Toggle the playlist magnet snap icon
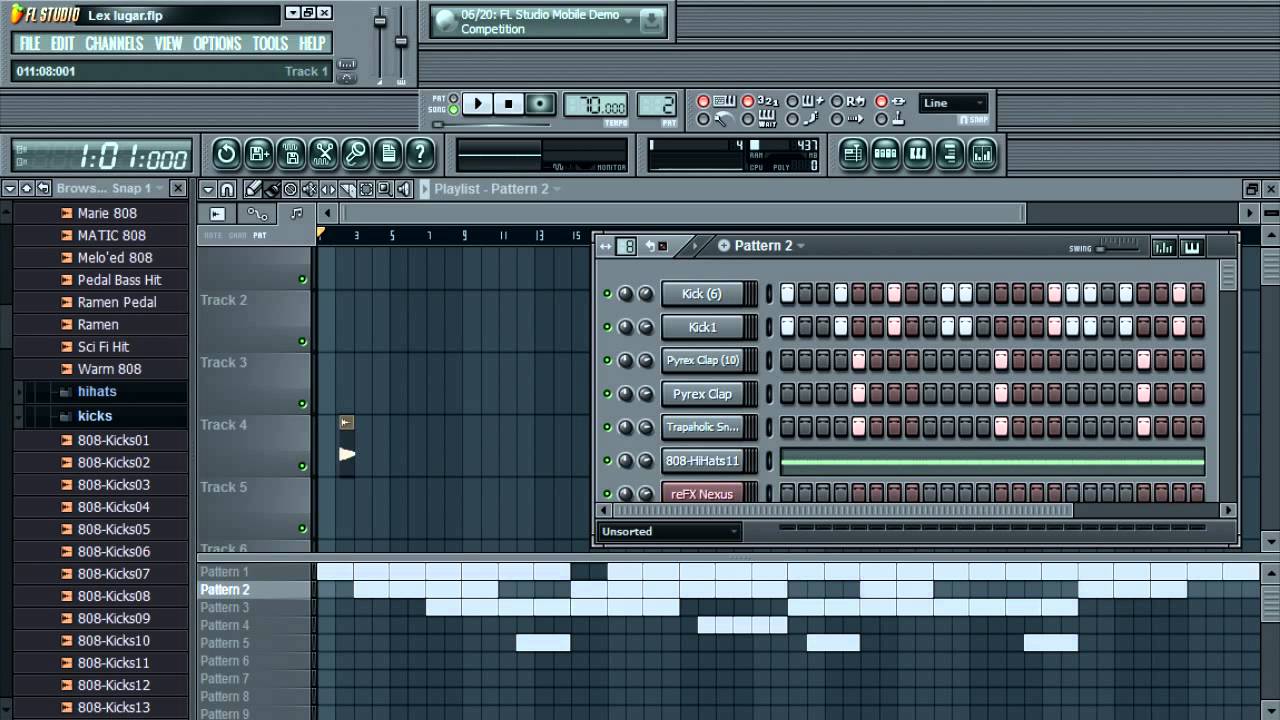 pos(227,188)
